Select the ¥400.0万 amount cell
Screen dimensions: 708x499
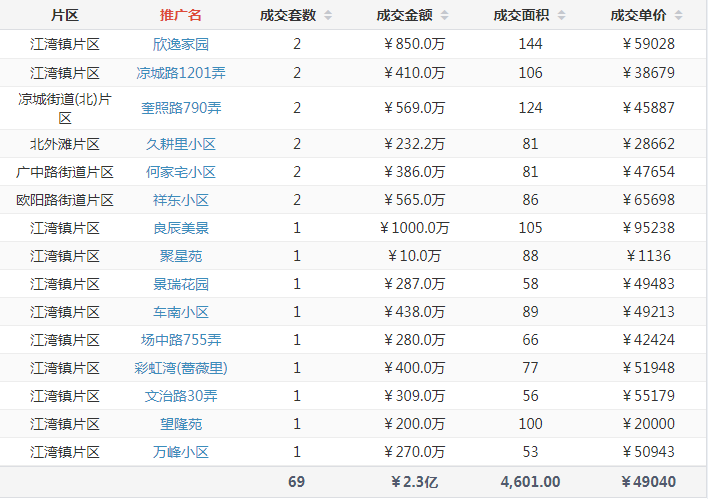pyautogui.click(x=414, y=368)
